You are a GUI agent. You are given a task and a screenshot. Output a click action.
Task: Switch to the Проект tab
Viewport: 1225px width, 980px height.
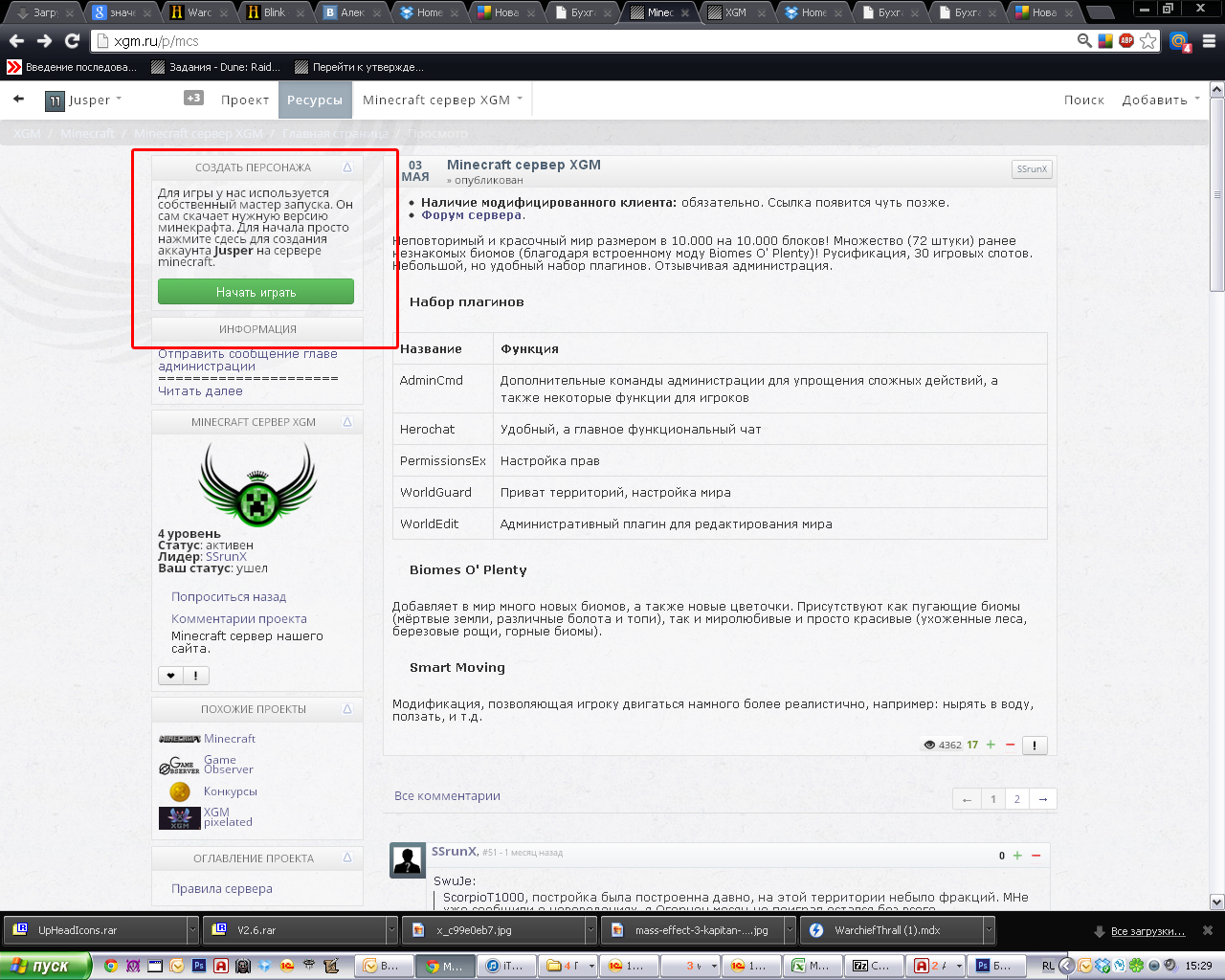tap(245, 100)
